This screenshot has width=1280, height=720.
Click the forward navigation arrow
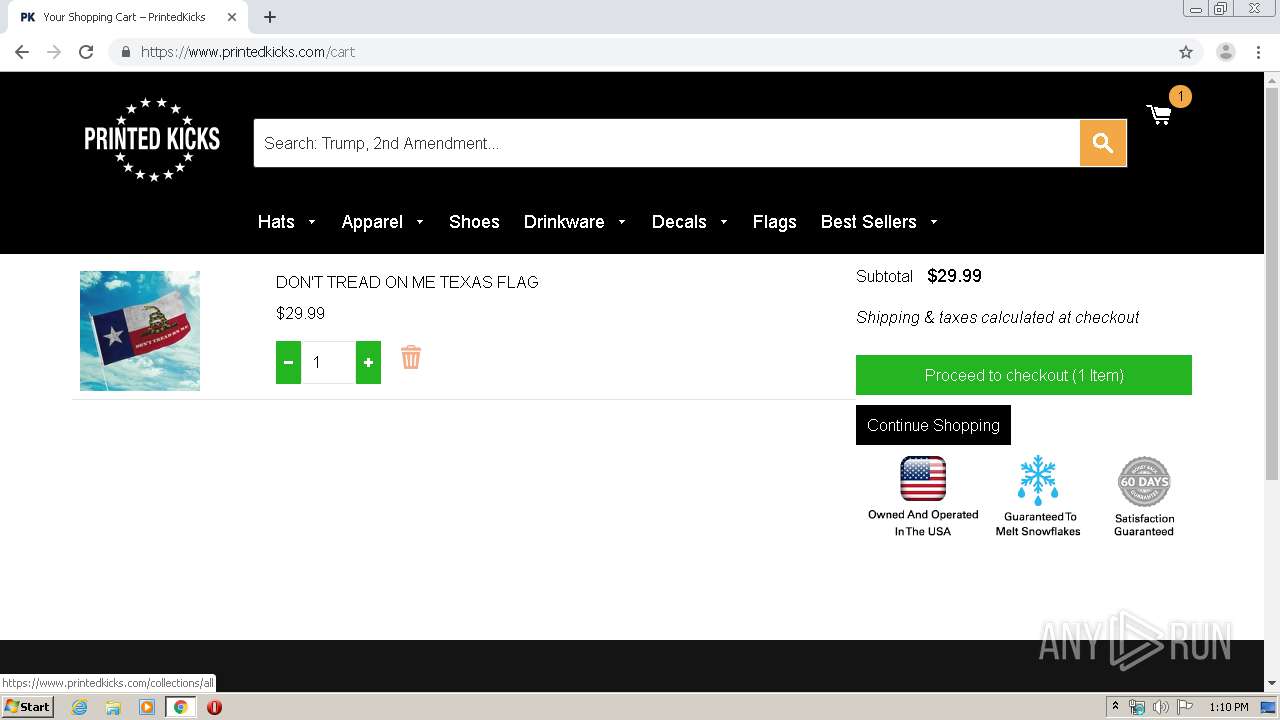[54, 52]
